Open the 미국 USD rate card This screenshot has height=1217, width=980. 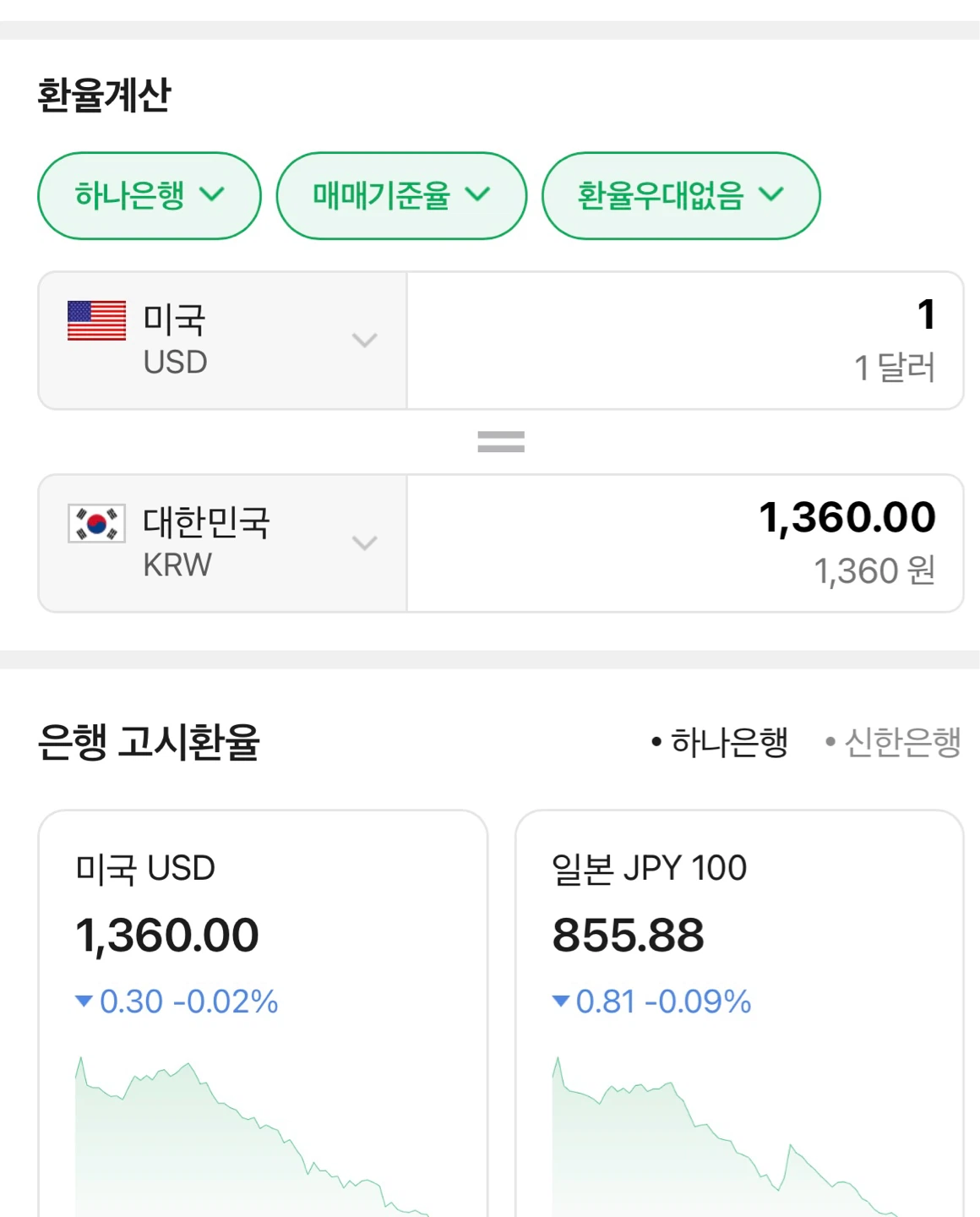click(263, 1014)
